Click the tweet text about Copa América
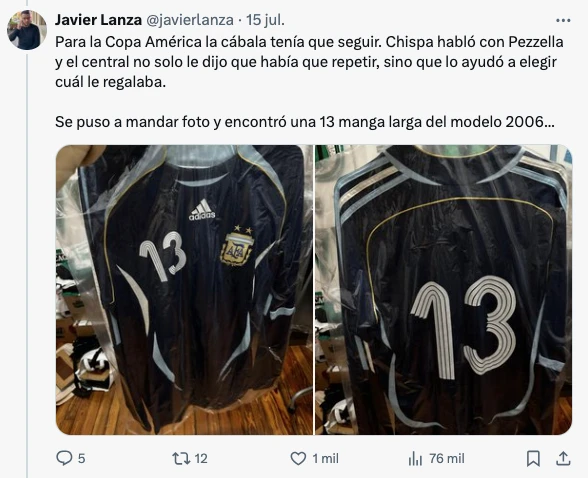This screenshot has width=588, height=478. pos(309,82)
